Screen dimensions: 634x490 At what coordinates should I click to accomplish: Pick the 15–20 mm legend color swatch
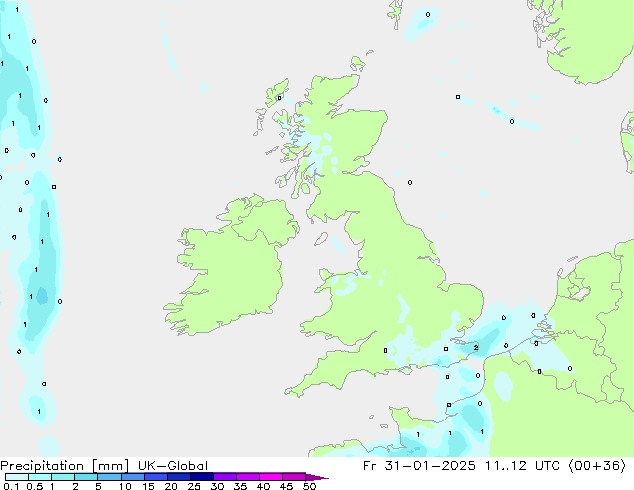click(x=155, y=477)
